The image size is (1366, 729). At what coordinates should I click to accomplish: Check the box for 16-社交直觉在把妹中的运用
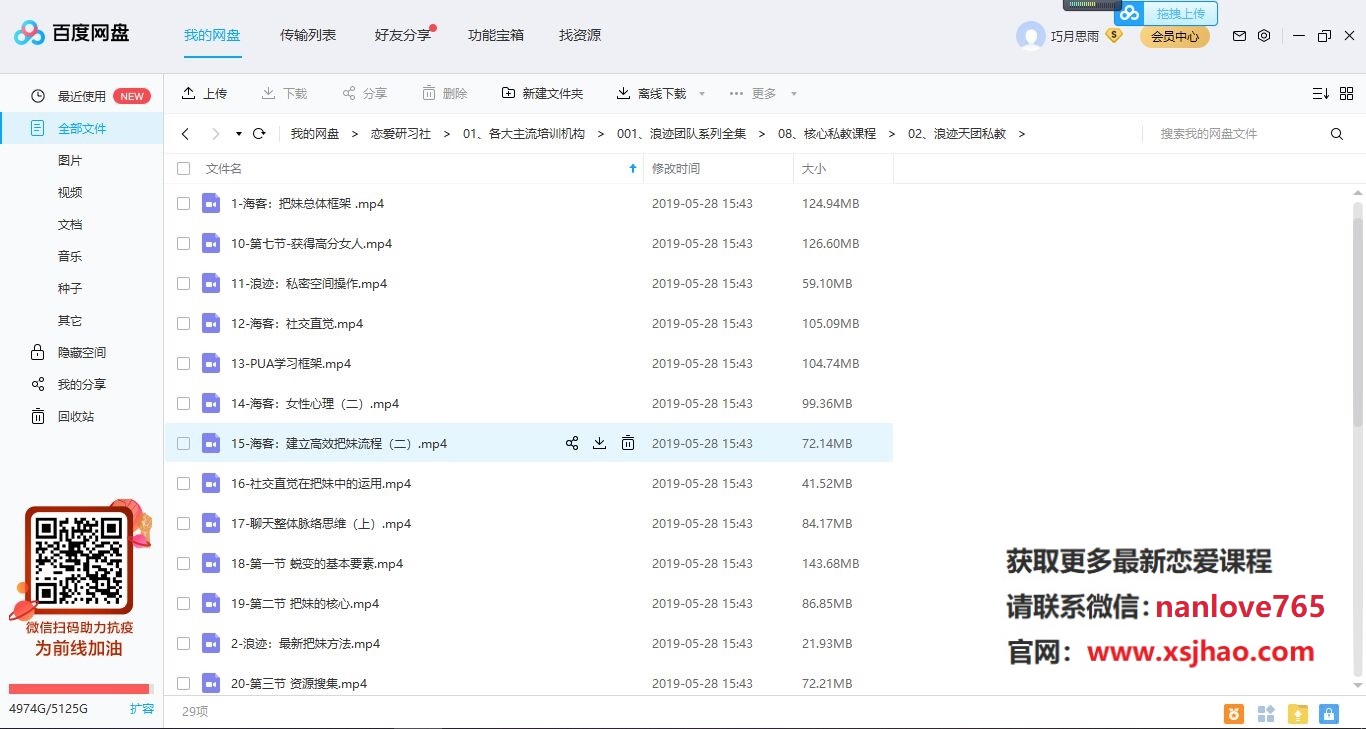[183, 483]
